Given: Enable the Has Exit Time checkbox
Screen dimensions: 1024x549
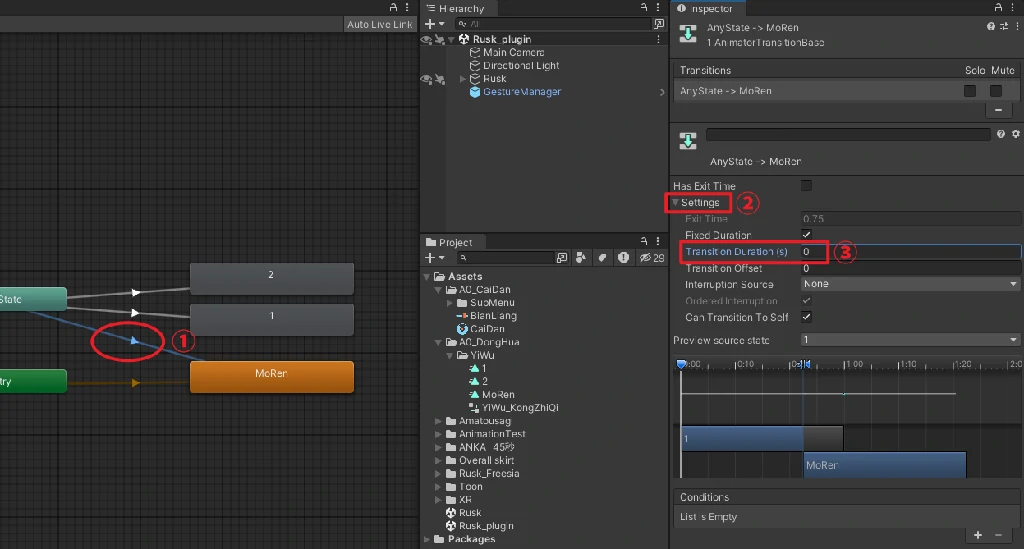Looking at the screenshot, I should (x=807, y=186).
